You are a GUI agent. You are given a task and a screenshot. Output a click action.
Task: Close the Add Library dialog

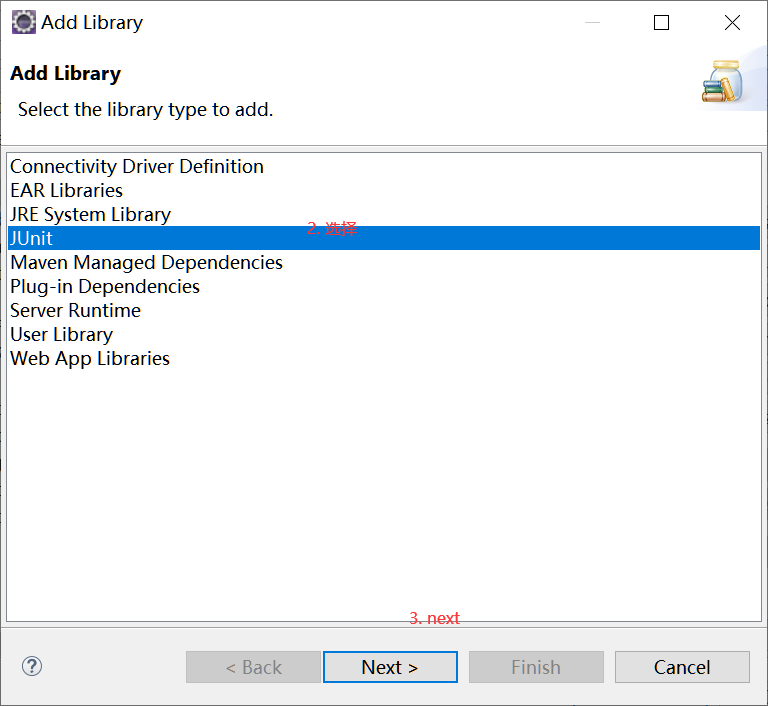click(732, 22)
